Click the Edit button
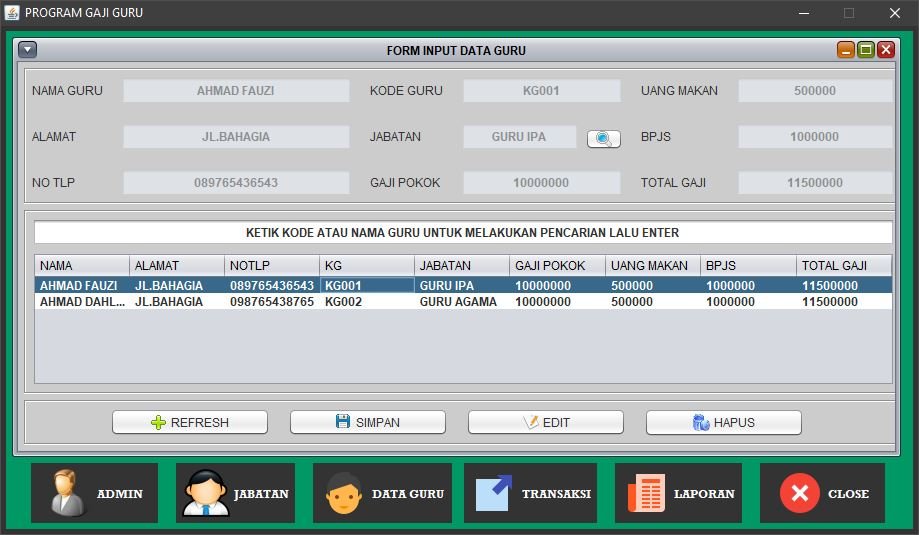Viewport: 919px width, 535px height. pos(545,422)
